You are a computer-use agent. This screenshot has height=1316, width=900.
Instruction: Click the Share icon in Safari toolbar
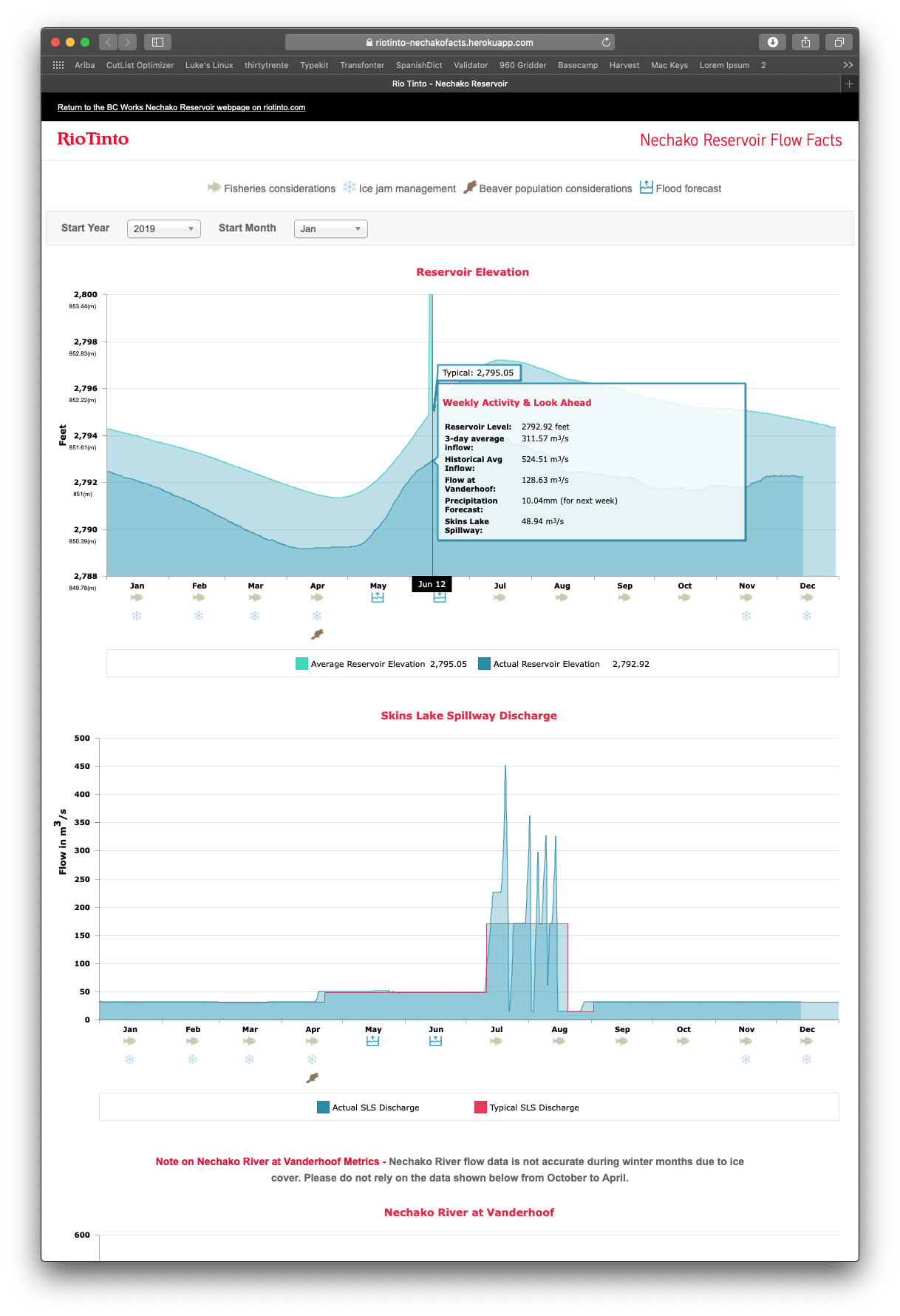805,42
